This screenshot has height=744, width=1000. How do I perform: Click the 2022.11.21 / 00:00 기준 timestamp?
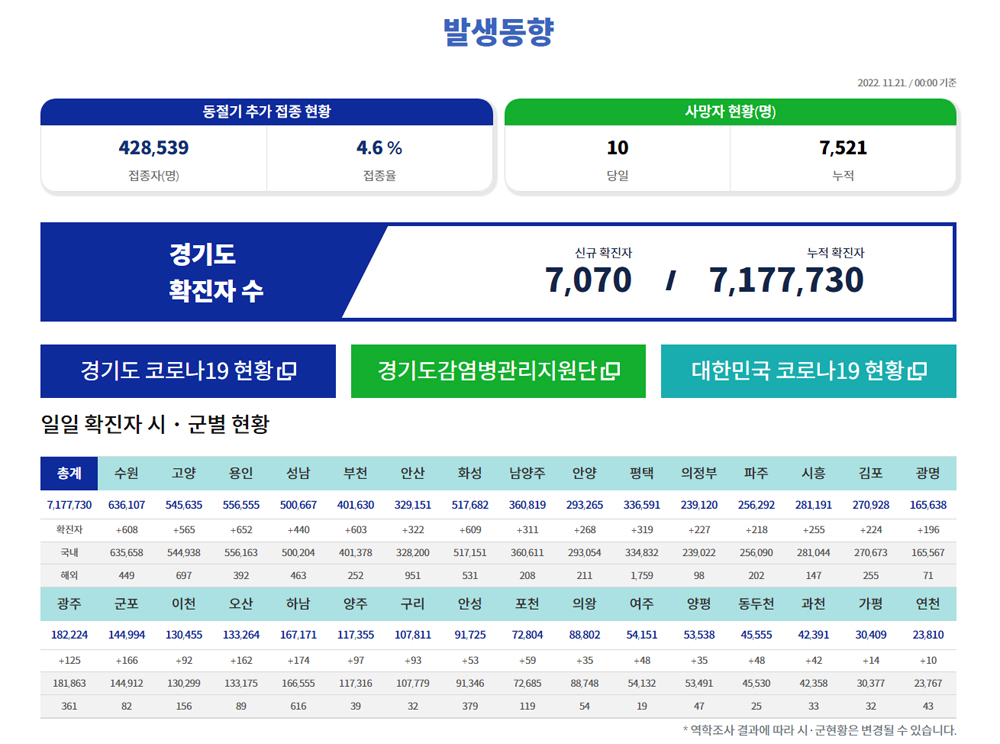point(906,83)
